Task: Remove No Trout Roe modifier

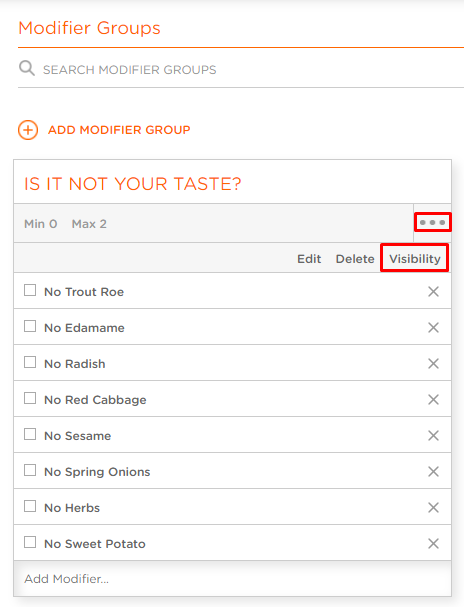Action: pos(433,291)
